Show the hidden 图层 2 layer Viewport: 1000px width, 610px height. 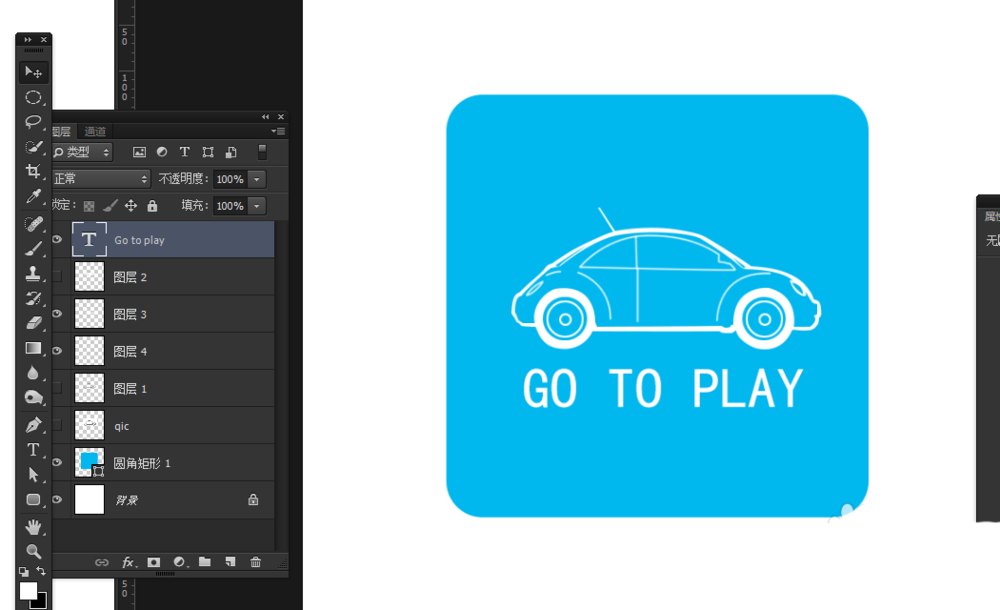[57, 277]
